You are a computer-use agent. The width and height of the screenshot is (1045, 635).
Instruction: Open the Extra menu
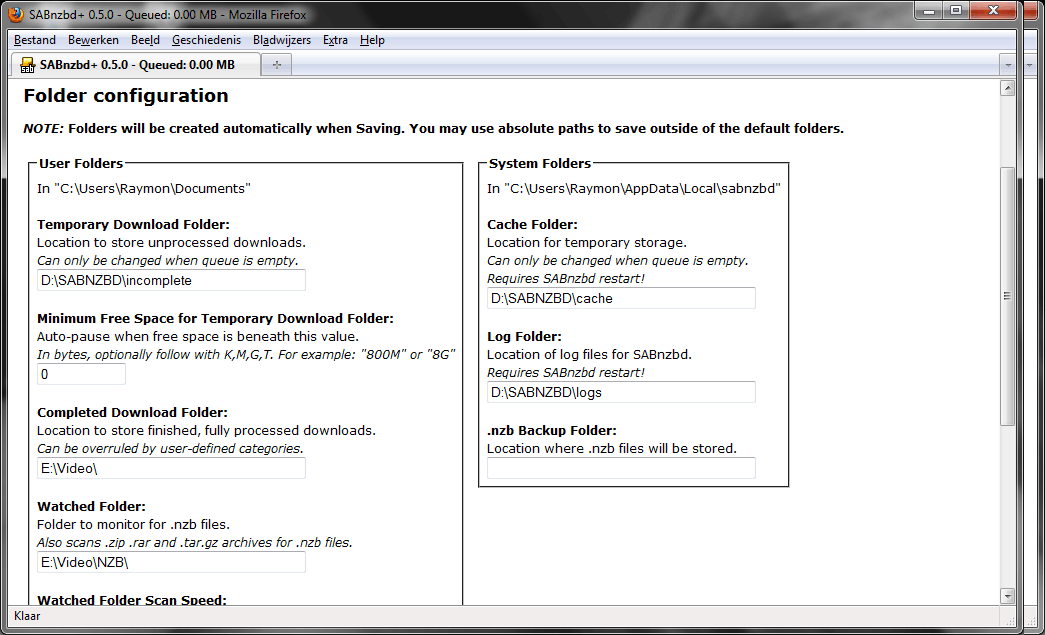(x=335, y=40)
